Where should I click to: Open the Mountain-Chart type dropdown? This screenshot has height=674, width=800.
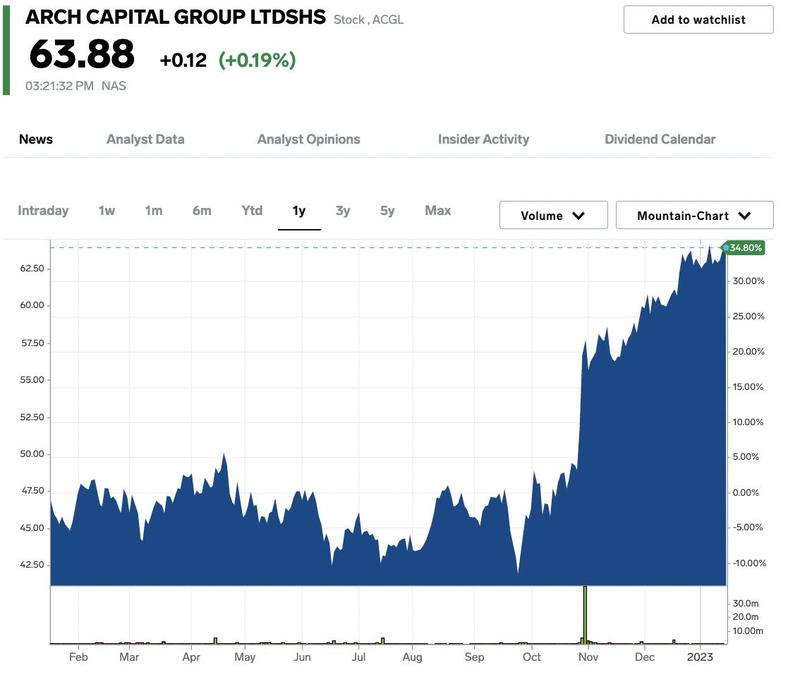click(694, 215)
